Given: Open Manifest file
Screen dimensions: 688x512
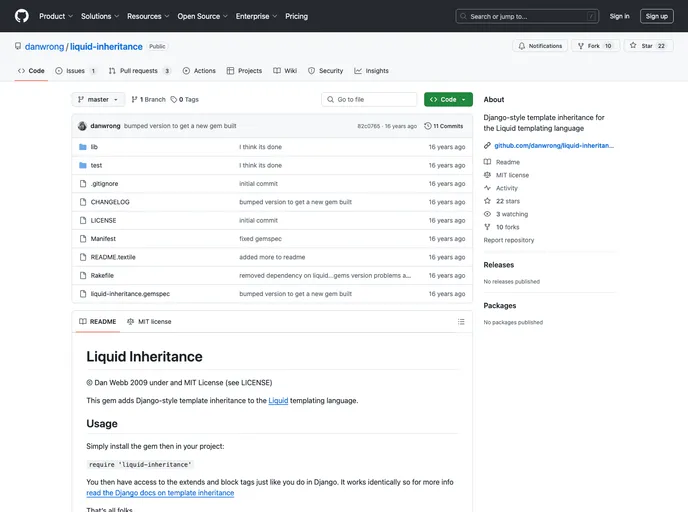Looking at the screenshot, I should coord(103,239).
